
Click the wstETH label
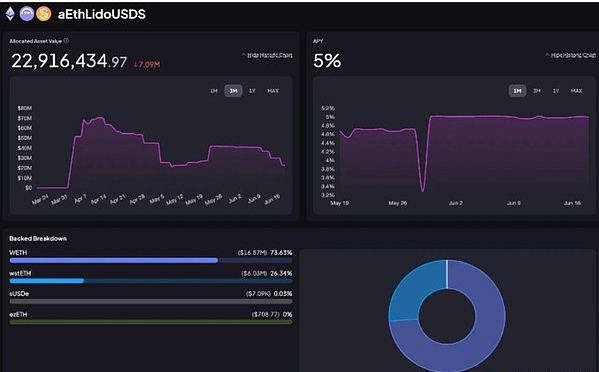coord(20,273)
